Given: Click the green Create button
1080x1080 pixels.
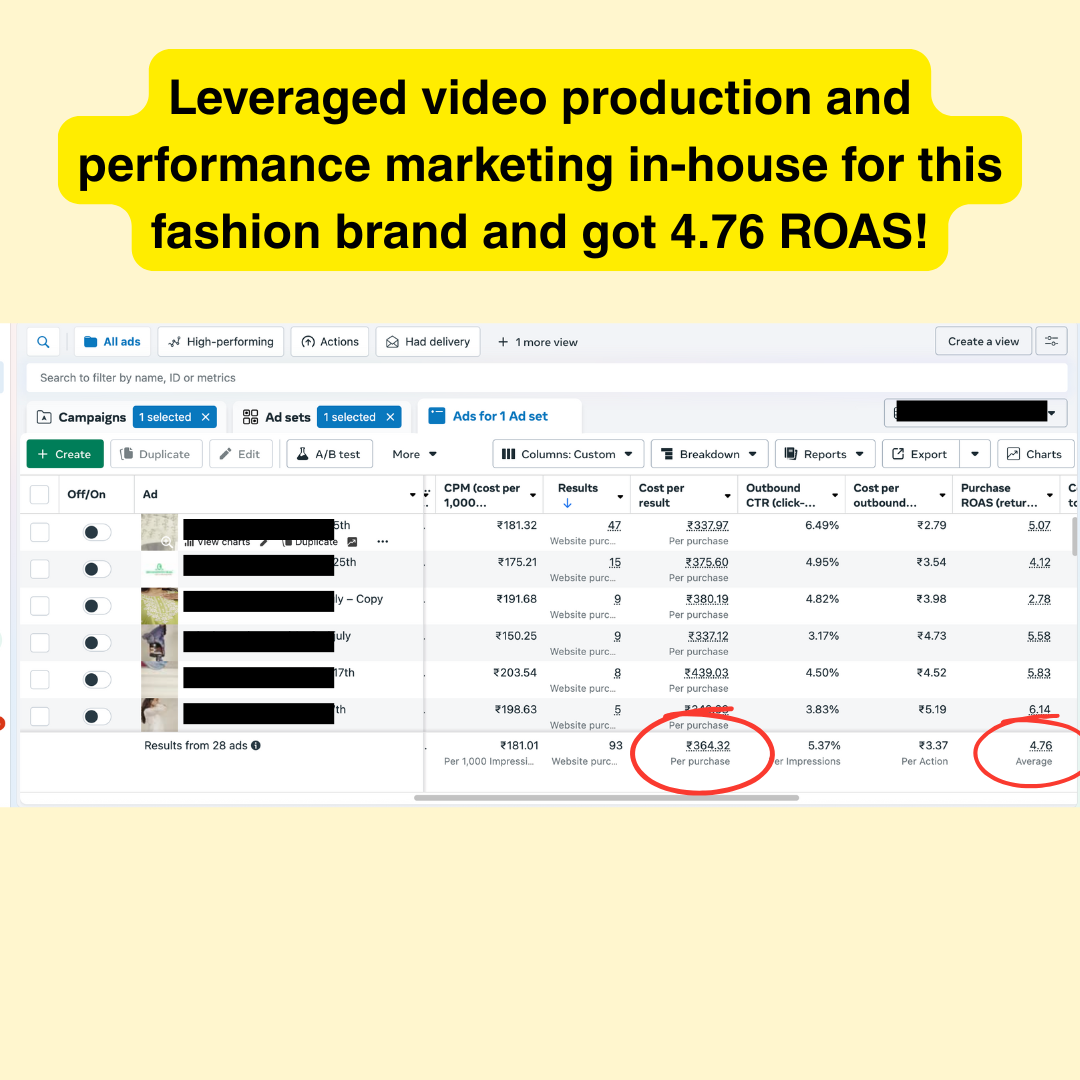Looking at the screenshot, I should 65,454.
